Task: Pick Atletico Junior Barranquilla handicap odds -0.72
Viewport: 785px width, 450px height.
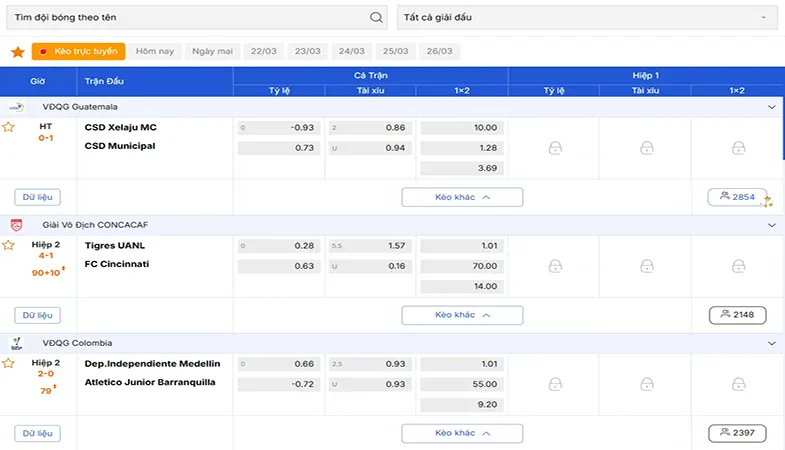Action: 279,384
